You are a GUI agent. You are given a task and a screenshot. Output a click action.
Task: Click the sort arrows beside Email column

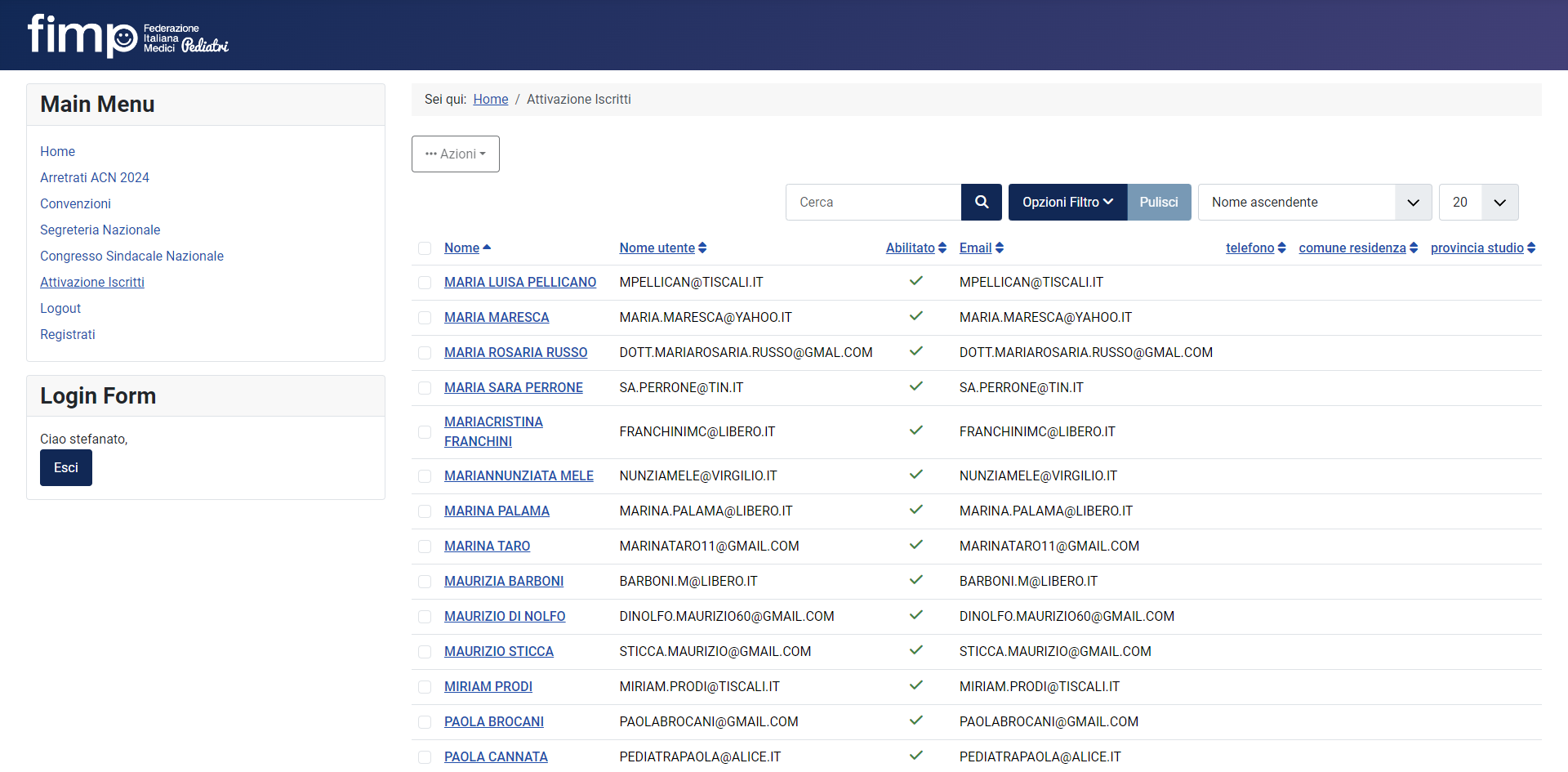point(1000,248)
